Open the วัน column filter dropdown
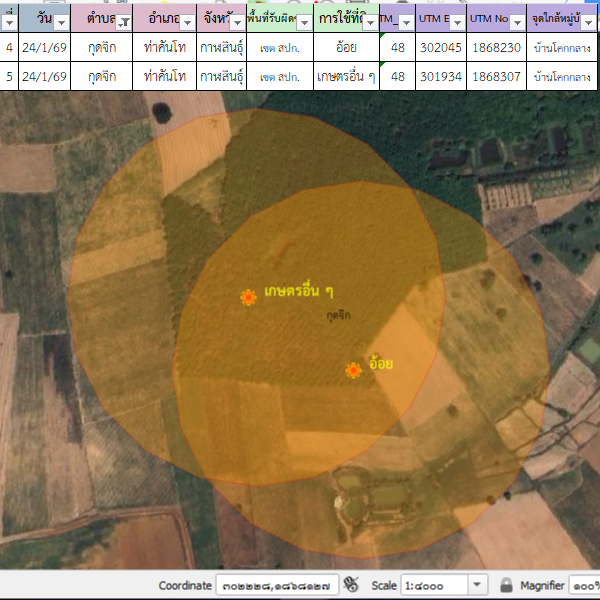This screenshot has height=600, width=600. (60, 22)
